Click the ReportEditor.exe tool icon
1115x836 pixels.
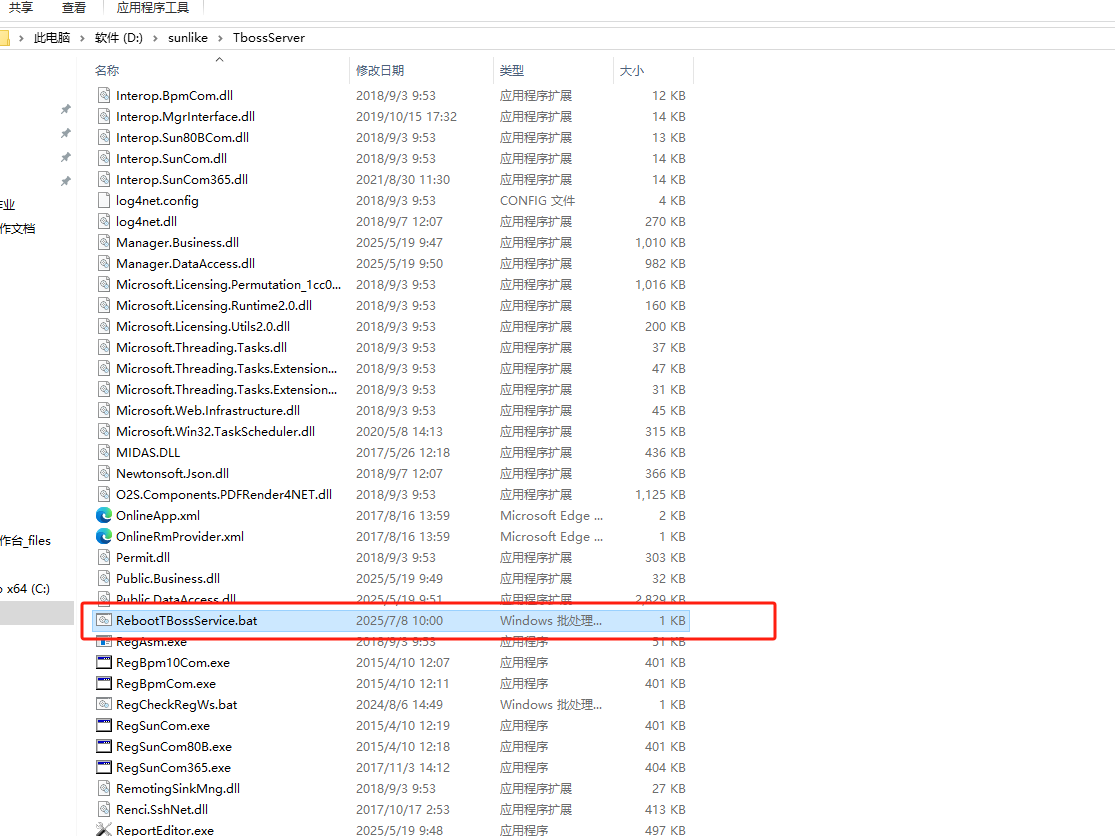pos(104,830)
